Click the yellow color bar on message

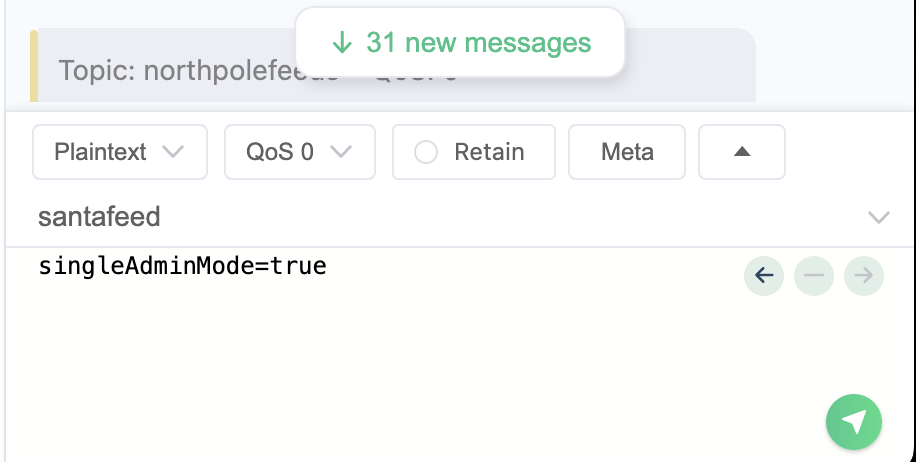tap(34, 65)
